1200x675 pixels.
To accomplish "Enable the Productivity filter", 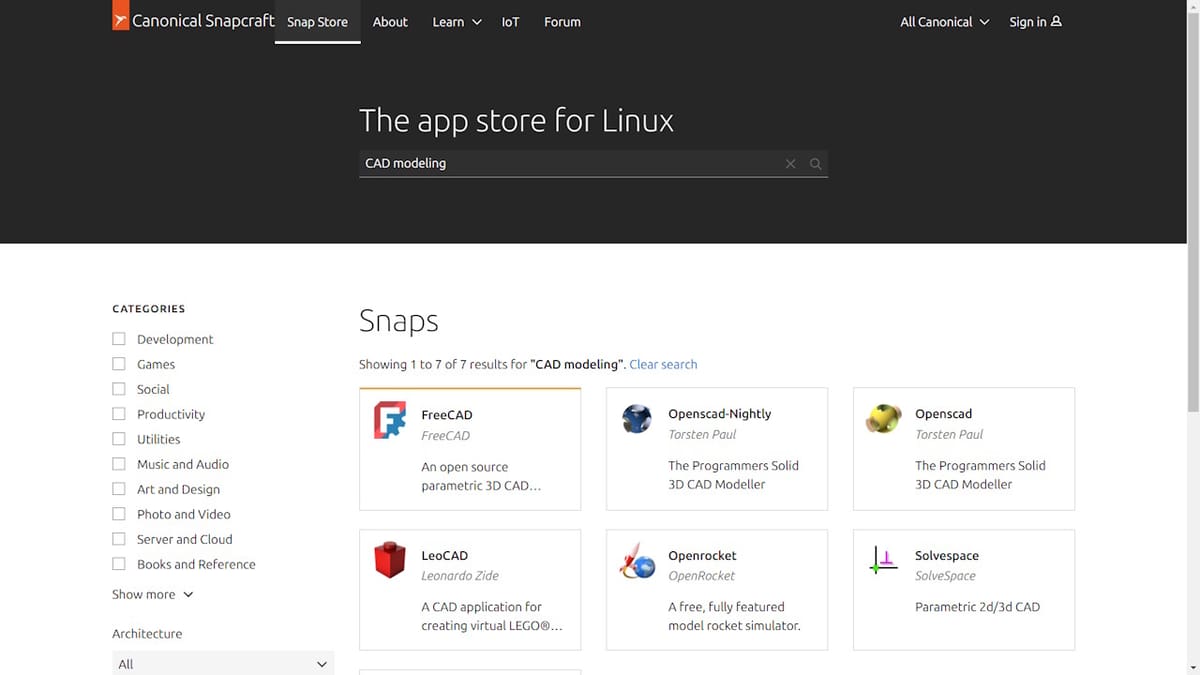I will click(119, 414).
